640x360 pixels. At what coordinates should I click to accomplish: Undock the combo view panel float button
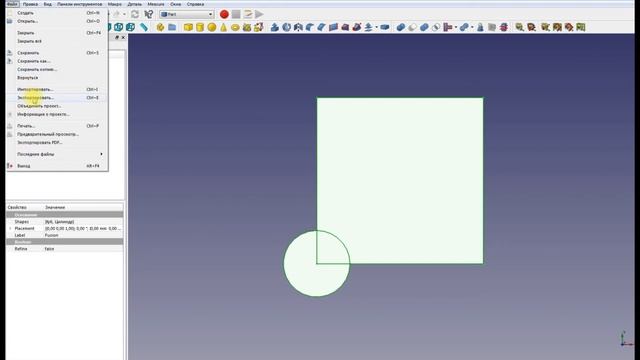(x=117, y=38)
